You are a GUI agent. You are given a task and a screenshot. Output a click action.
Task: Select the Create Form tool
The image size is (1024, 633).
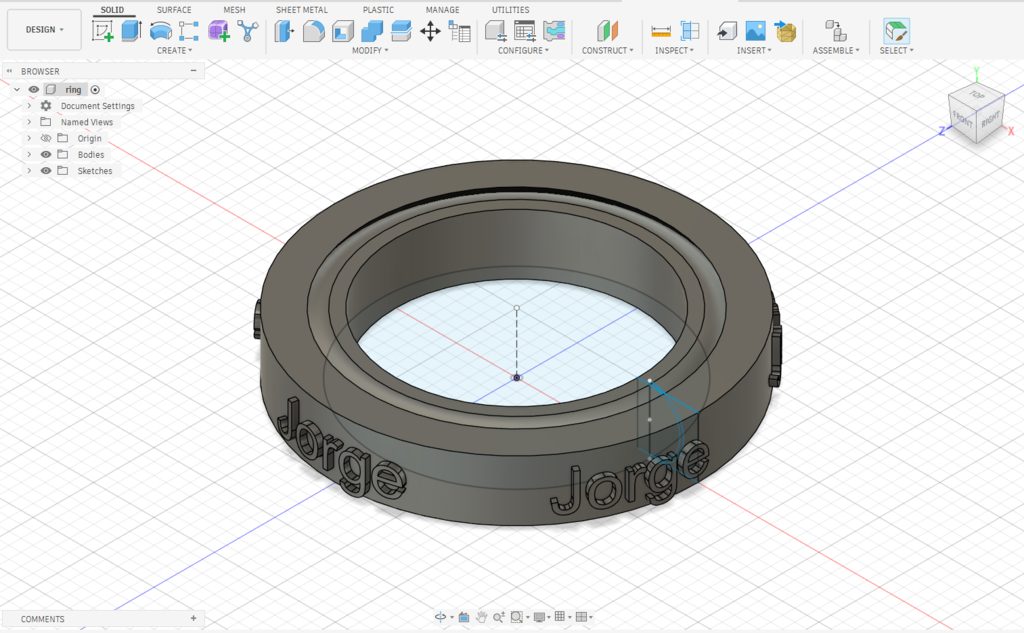tap(219, 31)
